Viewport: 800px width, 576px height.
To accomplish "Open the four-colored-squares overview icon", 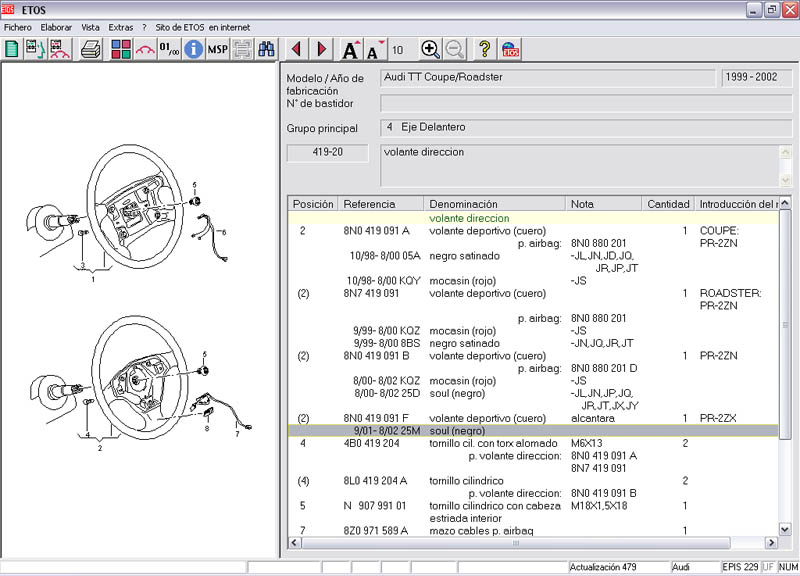I will (121, 49).
